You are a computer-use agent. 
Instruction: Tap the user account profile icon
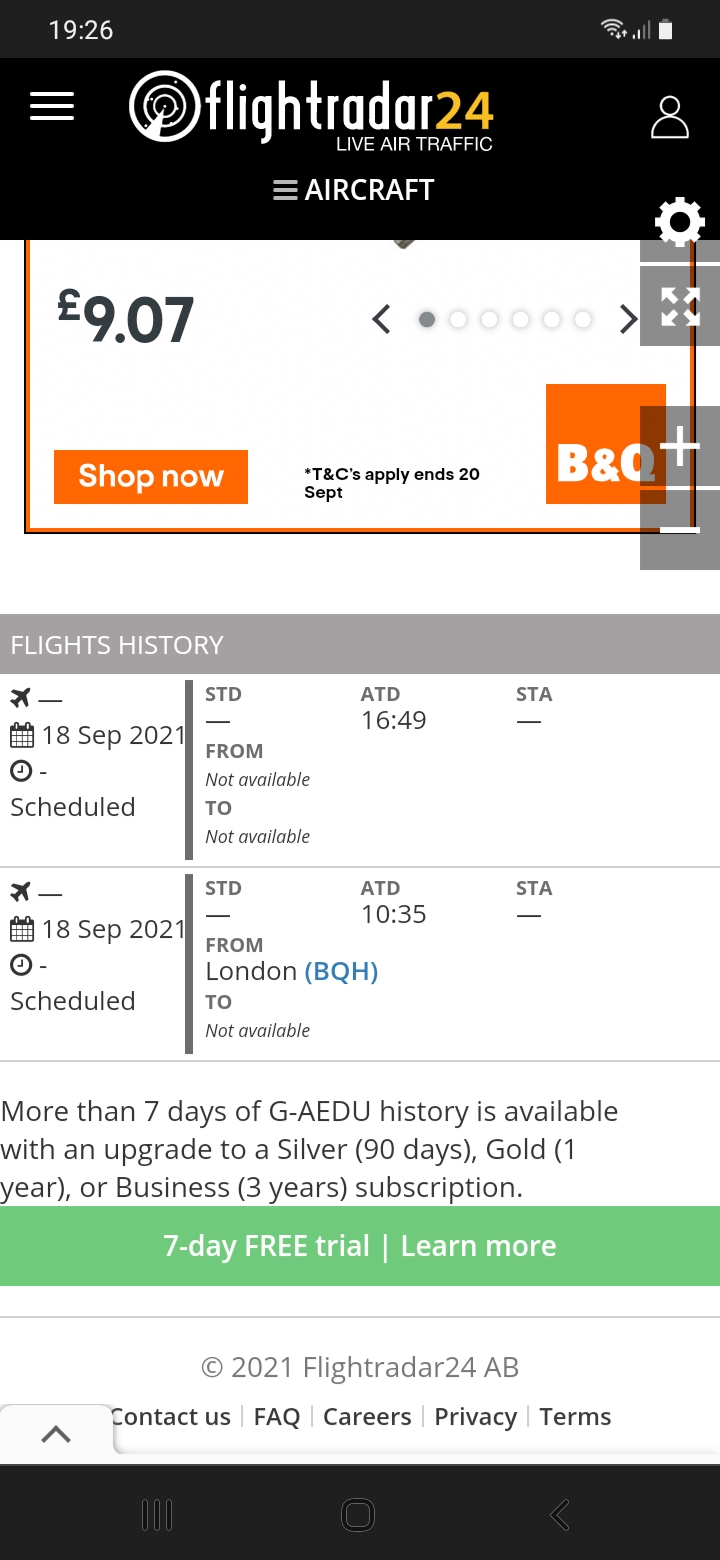(x=669, y=117)
